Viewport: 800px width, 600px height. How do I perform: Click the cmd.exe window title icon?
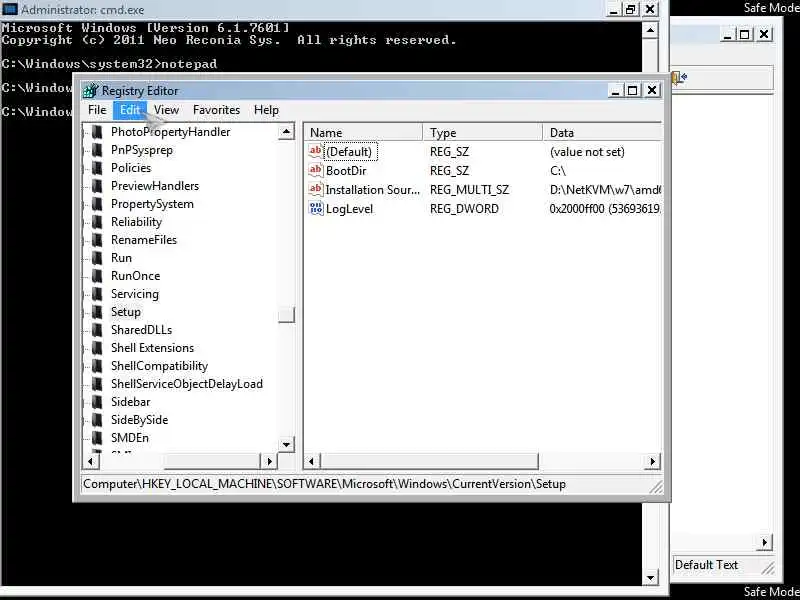[10, 9]
